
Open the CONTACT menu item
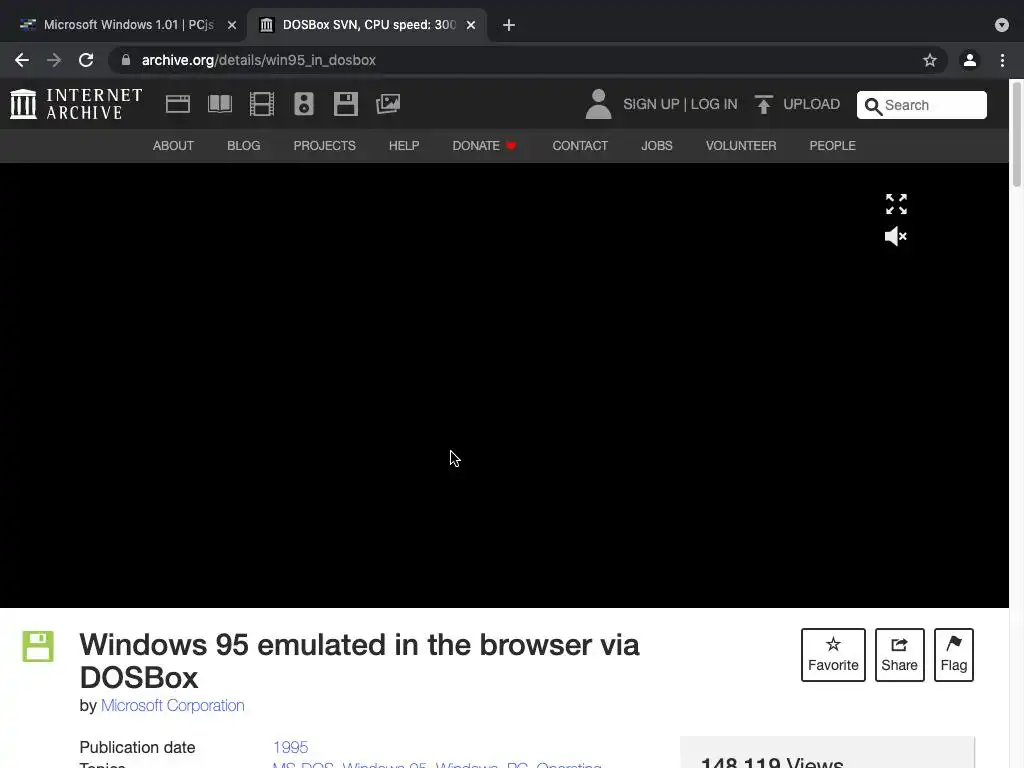[580, 146]
